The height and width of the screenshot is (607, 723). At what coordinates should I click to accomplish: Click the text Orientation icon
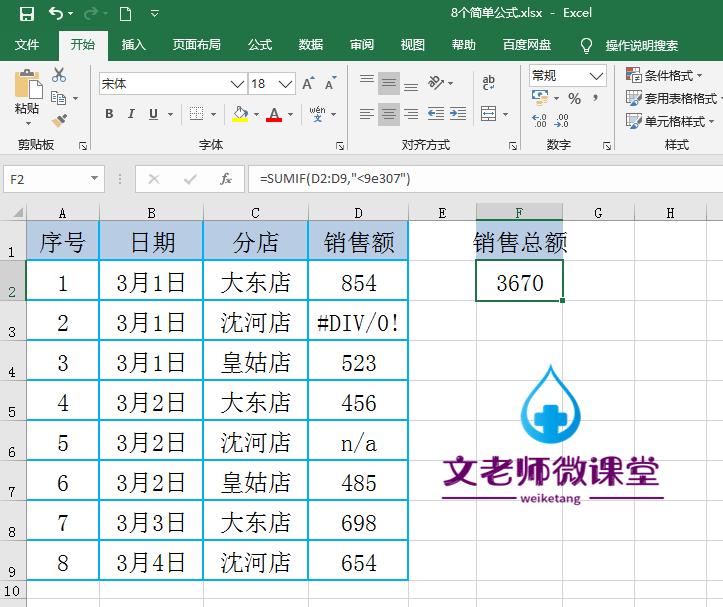(x=436, y=83)
